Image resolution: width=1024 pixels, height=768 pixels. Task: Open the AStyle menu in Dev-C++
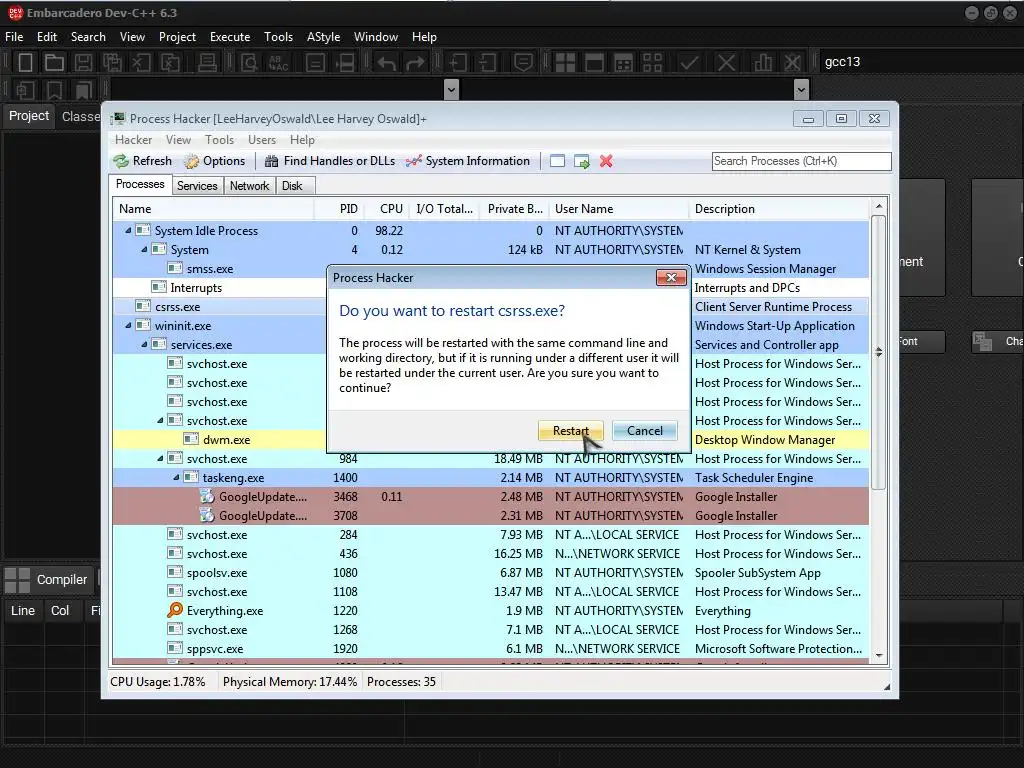click(x=323, y=37)
